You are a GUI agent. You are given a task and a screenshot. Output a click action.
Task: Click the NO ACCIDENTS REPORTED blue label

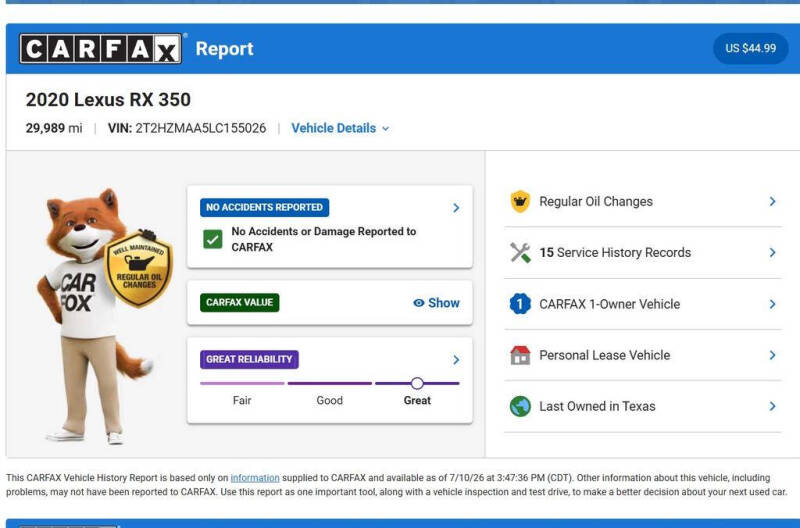(x=264, y=208)
